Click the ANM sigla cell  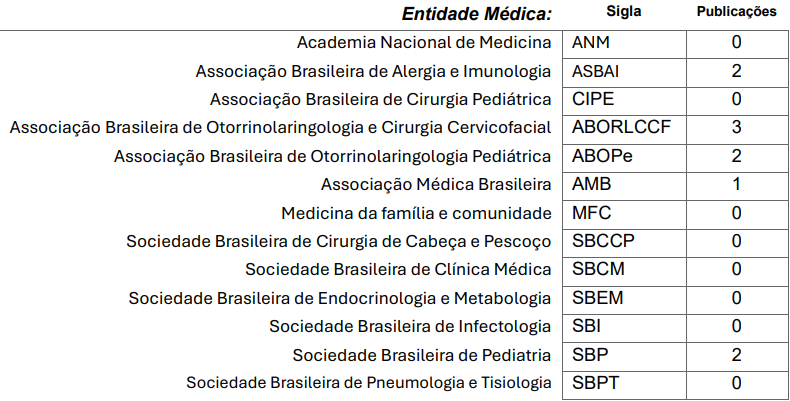point(624,44)
